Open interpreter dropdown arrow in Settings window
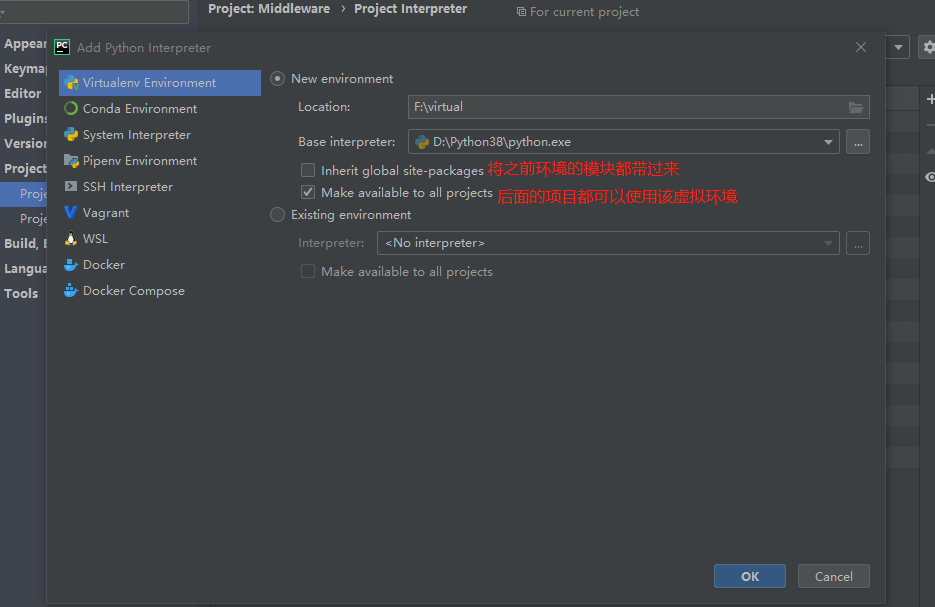The height and width of the screenshot is (607, 935). tap(897, 47)
